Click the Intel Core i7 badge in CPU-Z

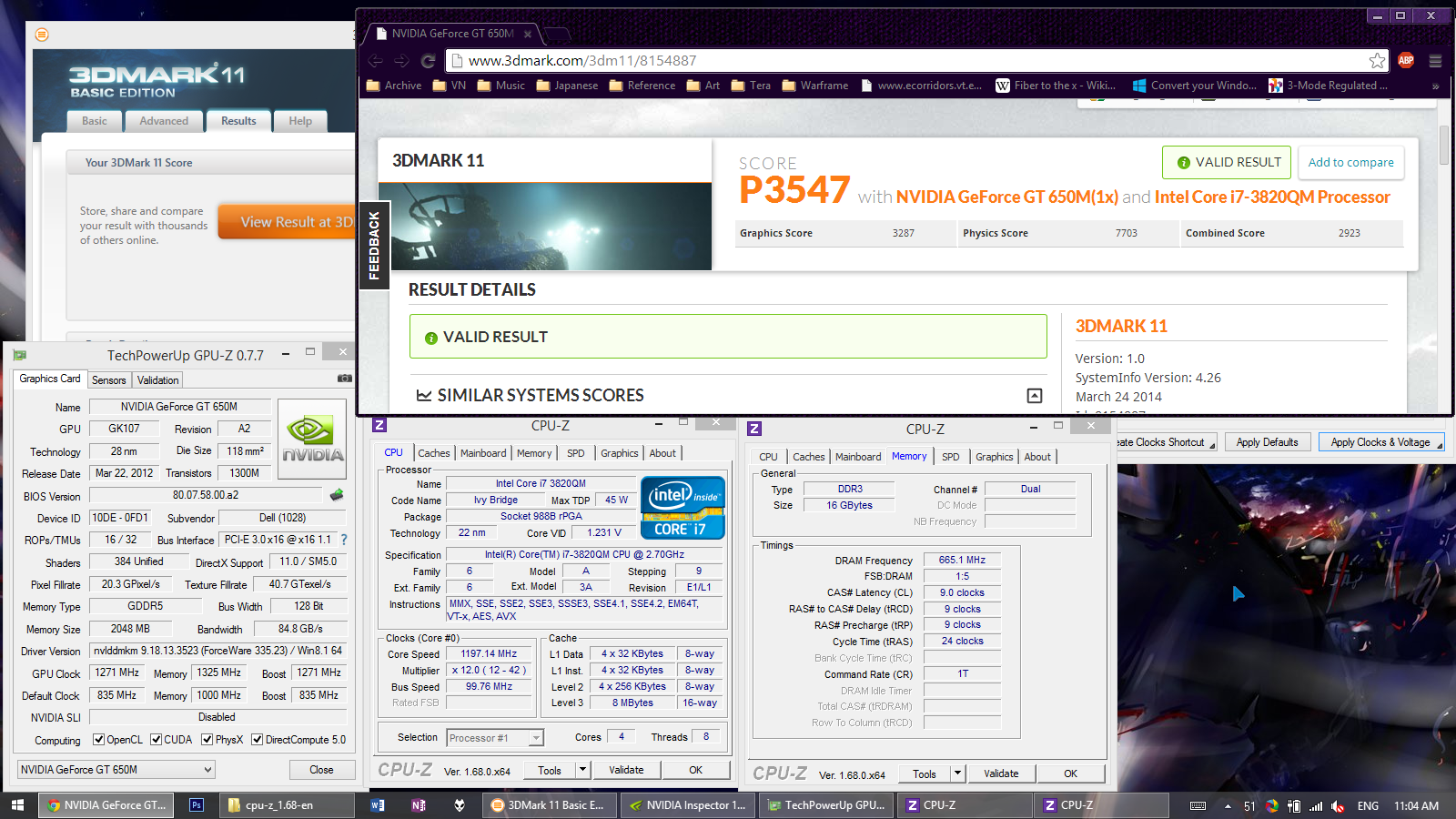click(682, 508)
